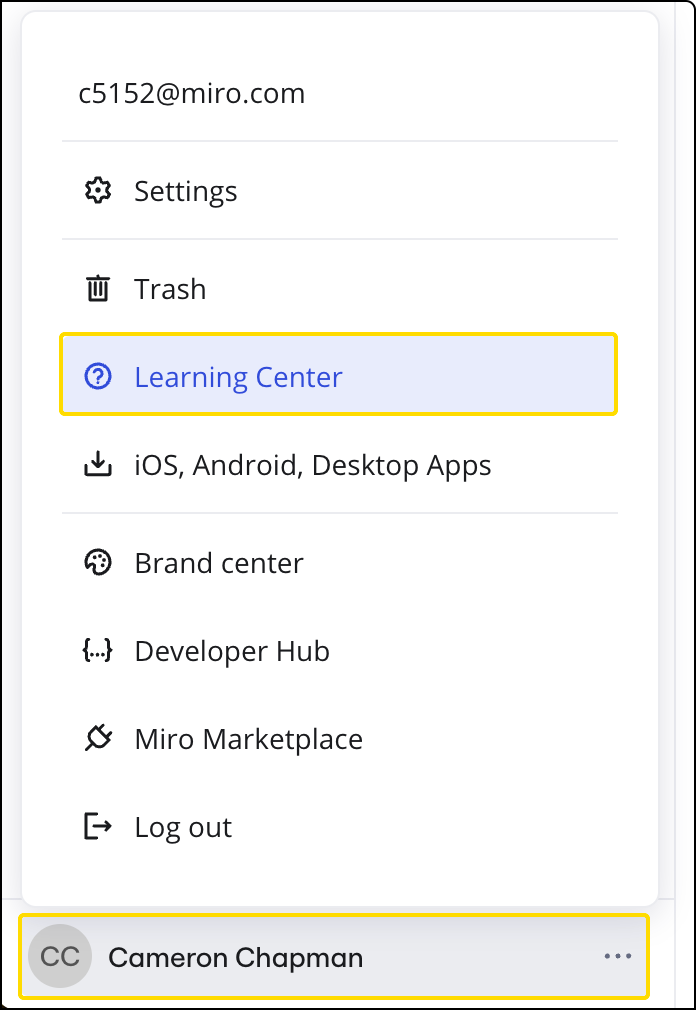Click the Settings gear icon
696x1010 pixels.
[97, 191]
